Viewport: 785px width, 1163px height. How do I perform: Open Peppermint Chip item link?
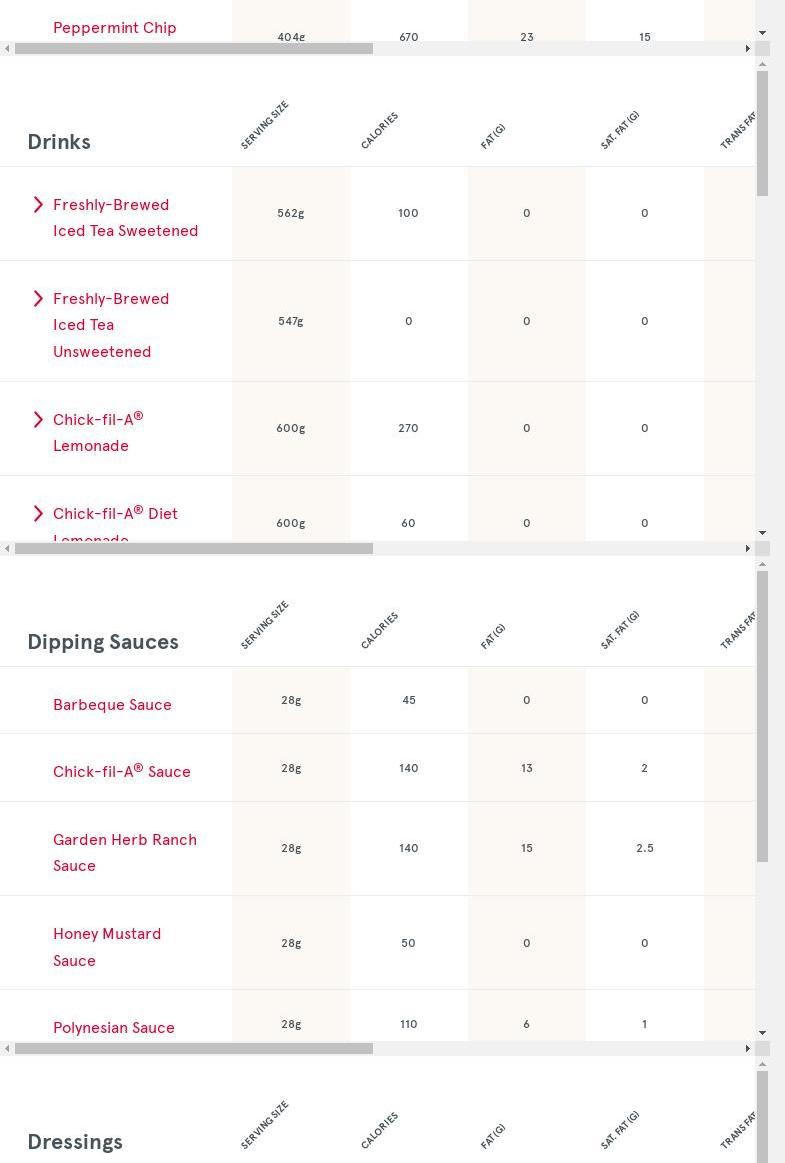coord(114,28)
